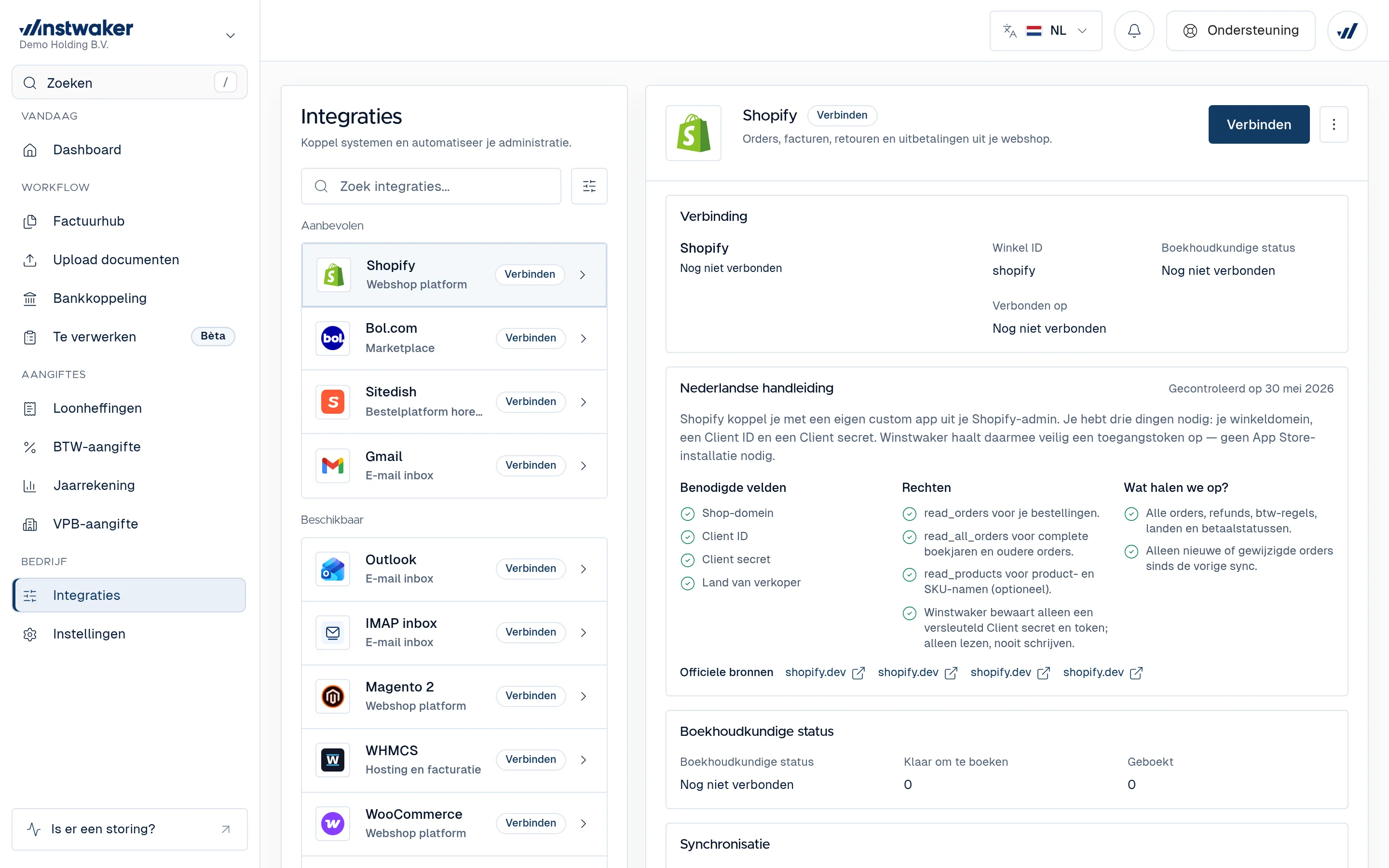Go to Te verwerken page
This screenshot has width=1389, height=868.
129,337
